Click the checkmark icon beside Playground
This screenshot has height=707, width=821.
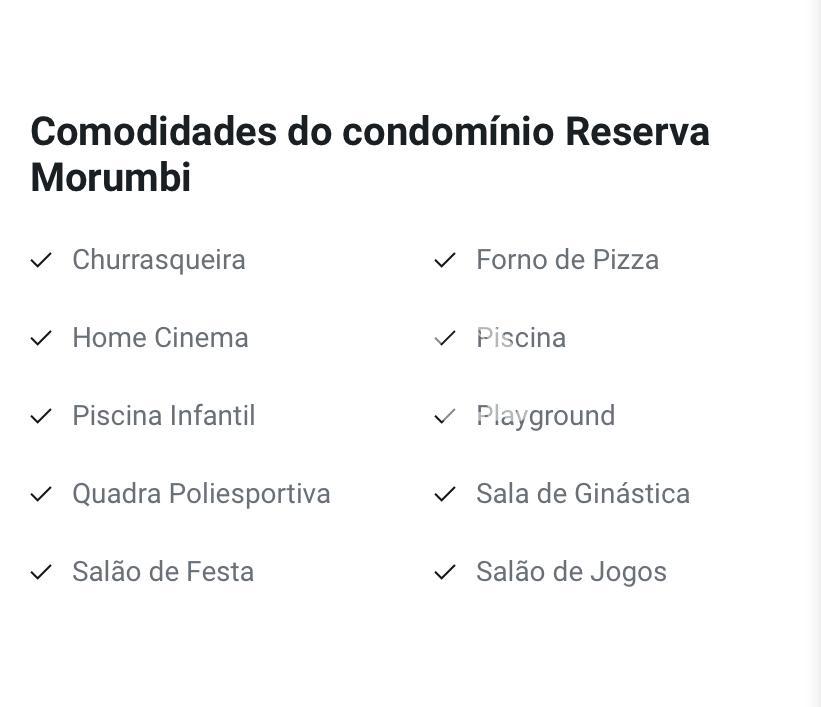[x=445, y=416]
